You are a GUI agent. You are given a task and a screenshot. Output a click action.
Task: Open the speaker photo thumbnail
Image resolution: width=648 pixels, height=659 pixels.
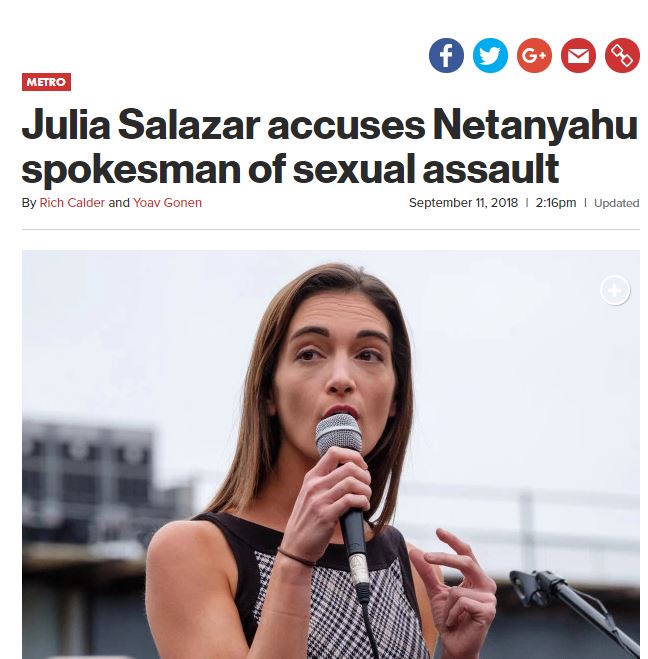[x=331, y=454]
